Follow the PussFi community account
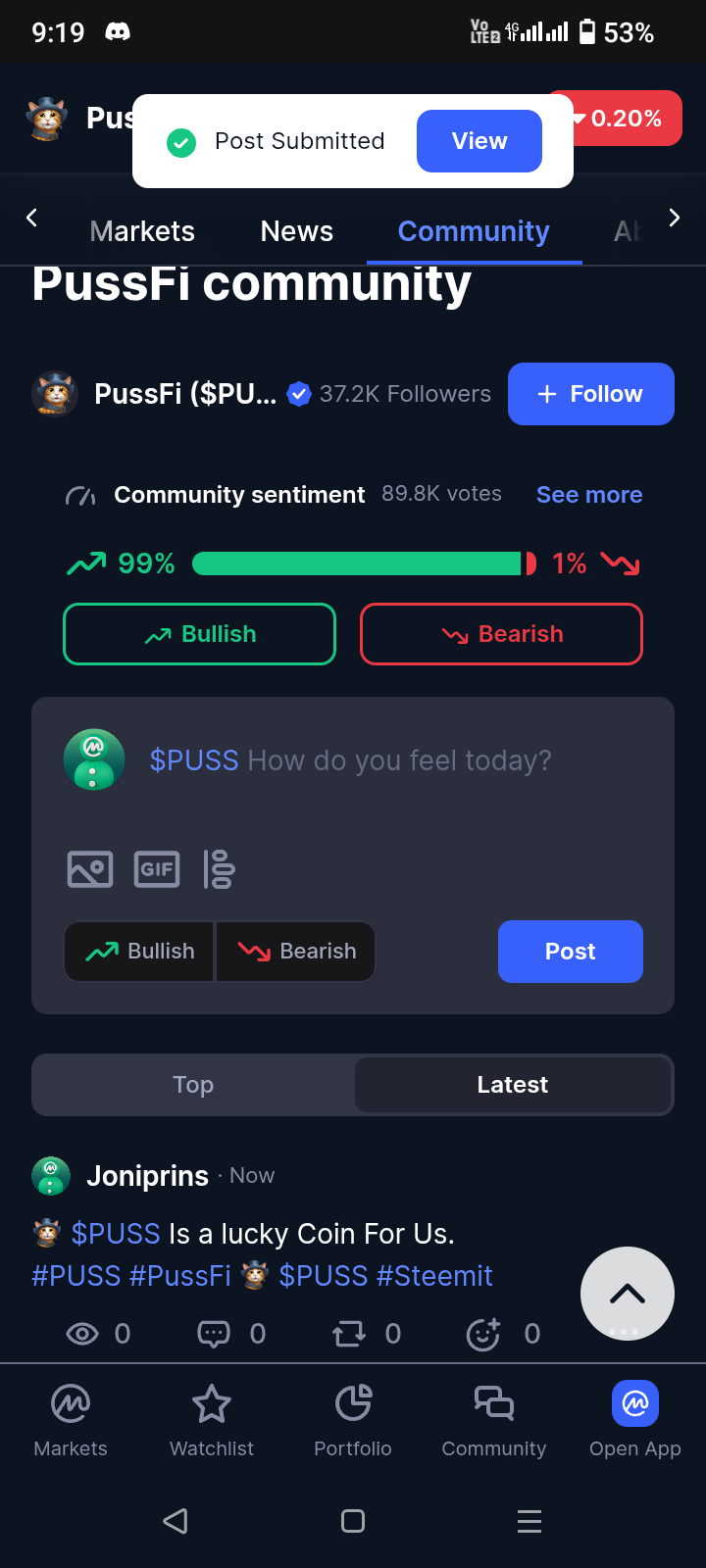This screenshot has width=706, height=1568. tap(591, 394)
